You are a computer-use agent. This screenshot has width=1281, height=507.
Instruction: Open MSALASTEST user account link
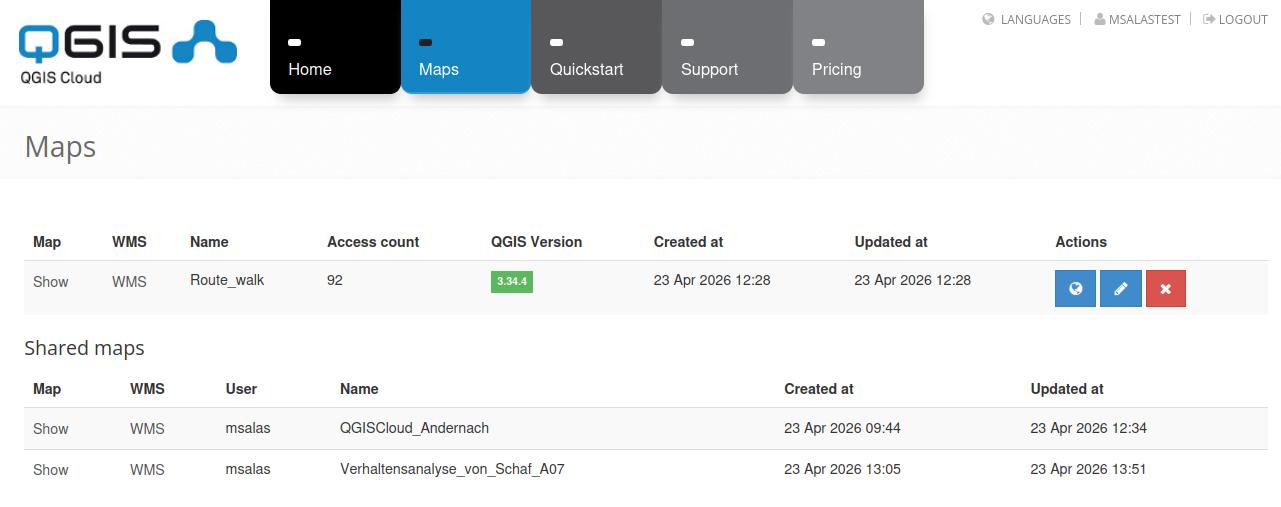click(1136, 19)
